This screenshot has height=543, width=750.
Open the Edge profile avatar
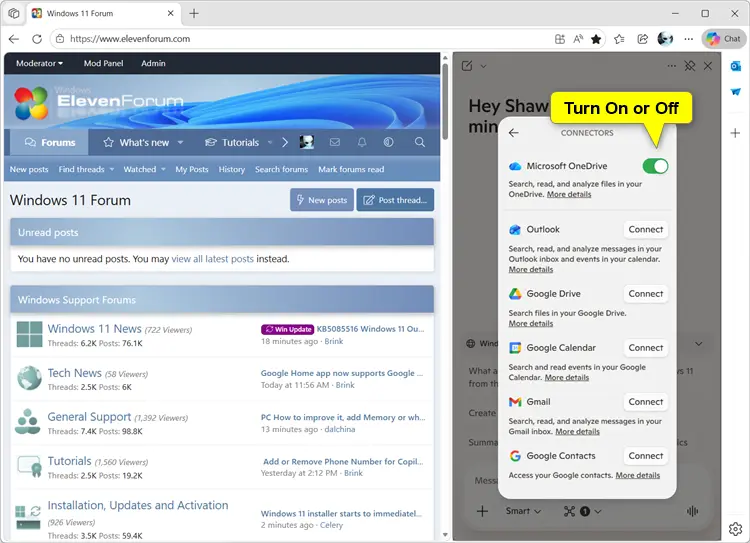[665, 39]
